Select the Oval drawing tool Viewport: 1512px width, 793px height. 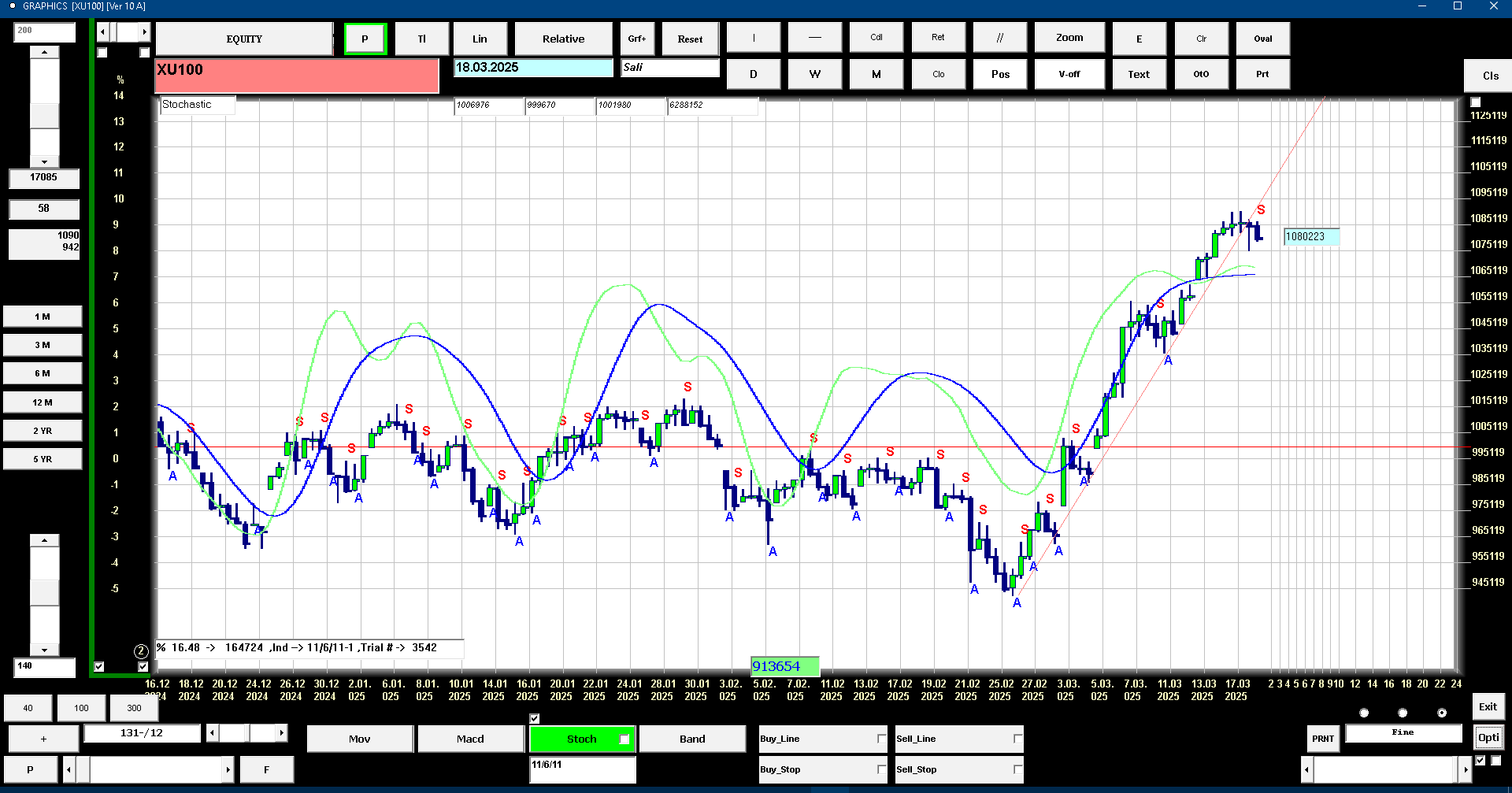tap(1262, 39)
